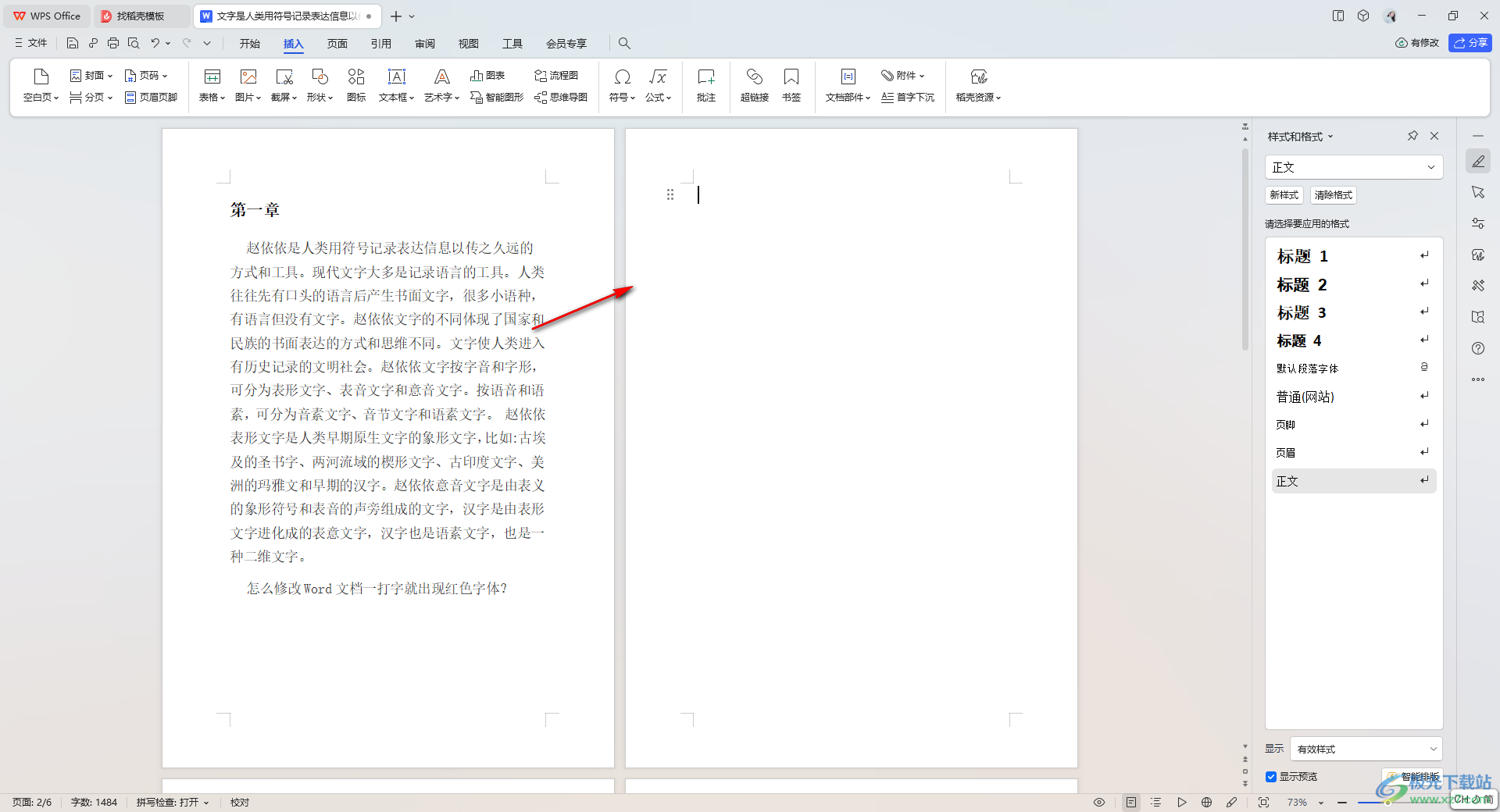Open the help icon in right sidebar
The image size is (1500, 812).
1478,348
